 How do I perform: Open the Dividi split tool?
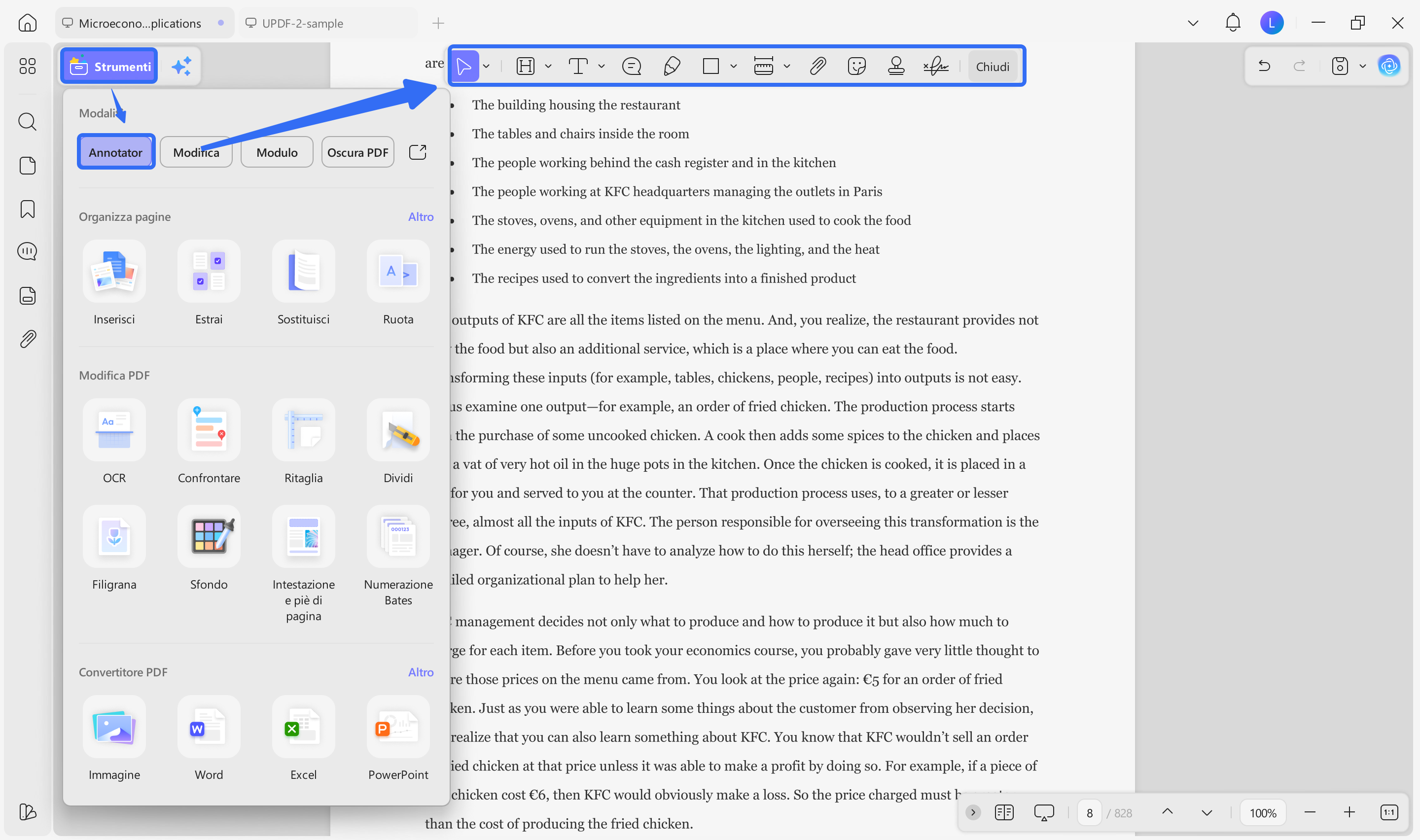coord(398,442)
